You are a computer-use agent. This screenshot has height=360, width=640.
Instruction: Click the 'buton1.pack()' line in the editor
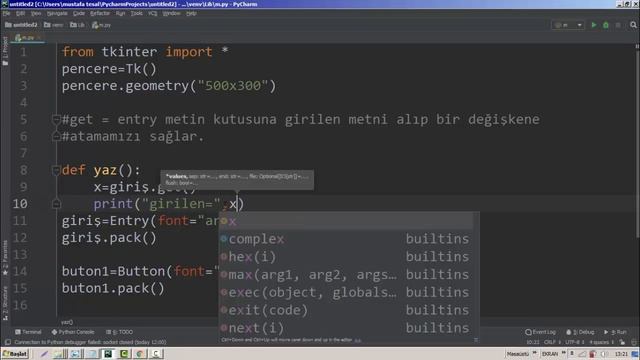[x=113, y=288]
